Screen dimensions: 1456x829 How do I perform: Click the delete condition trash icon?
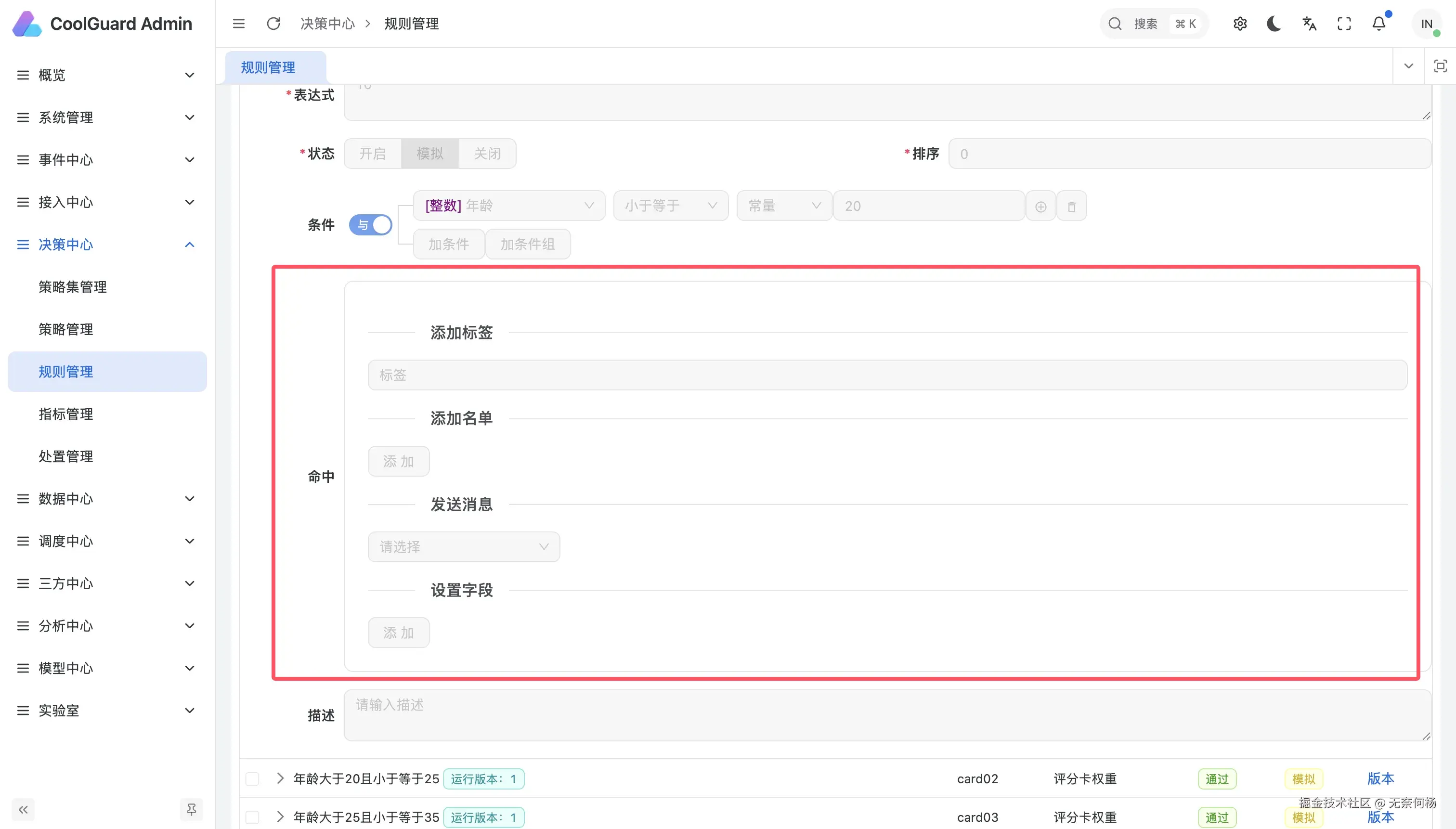coord(1071,206)
